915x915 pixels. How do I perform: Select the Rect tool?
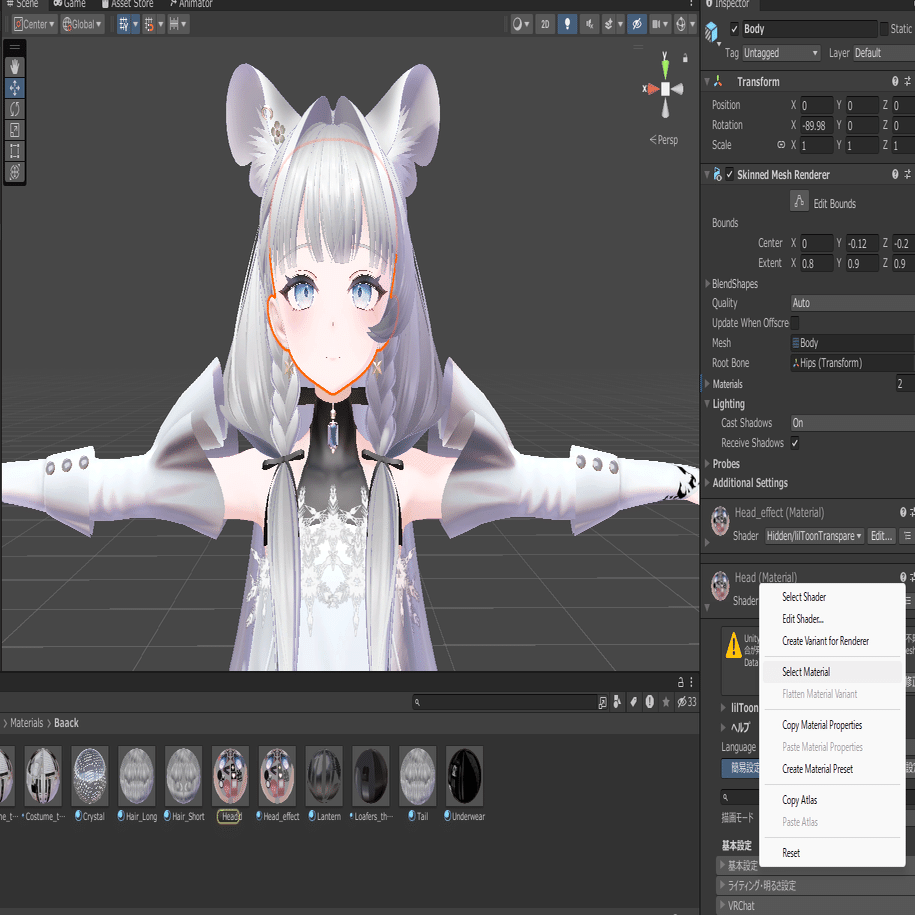(15, 151)
